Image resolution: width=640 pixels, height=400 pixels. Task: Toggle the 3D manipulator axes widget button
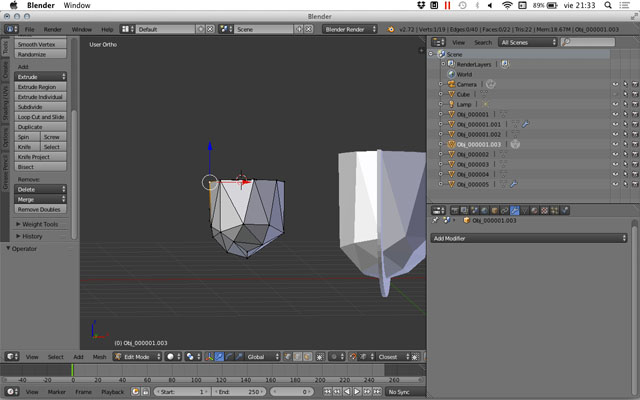pyautogui.click(x=209, y=357)
